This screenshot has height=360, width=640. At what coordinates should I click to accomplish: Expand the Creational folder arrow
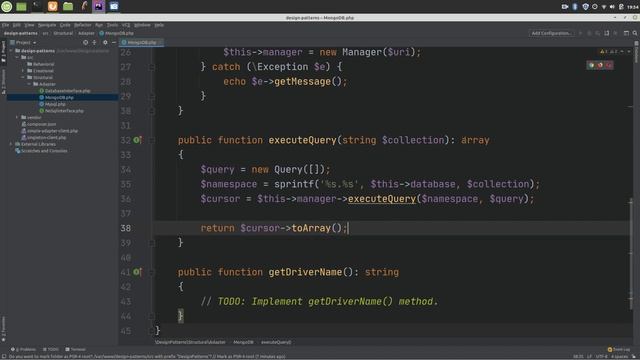23,71
